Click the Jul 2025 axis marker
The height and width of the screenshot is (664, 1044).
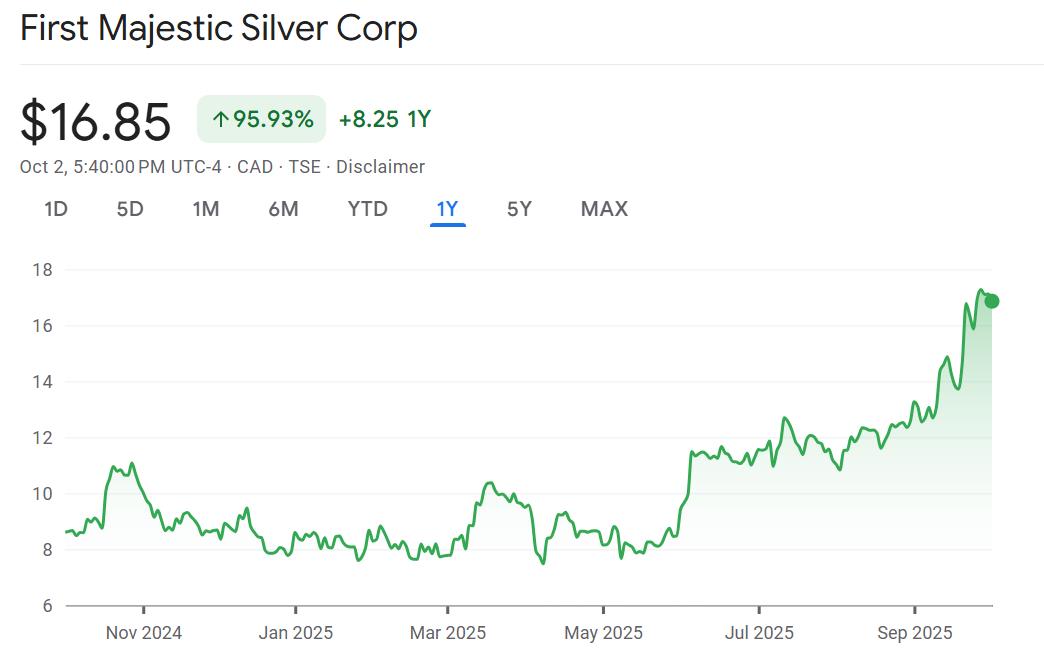759,633
